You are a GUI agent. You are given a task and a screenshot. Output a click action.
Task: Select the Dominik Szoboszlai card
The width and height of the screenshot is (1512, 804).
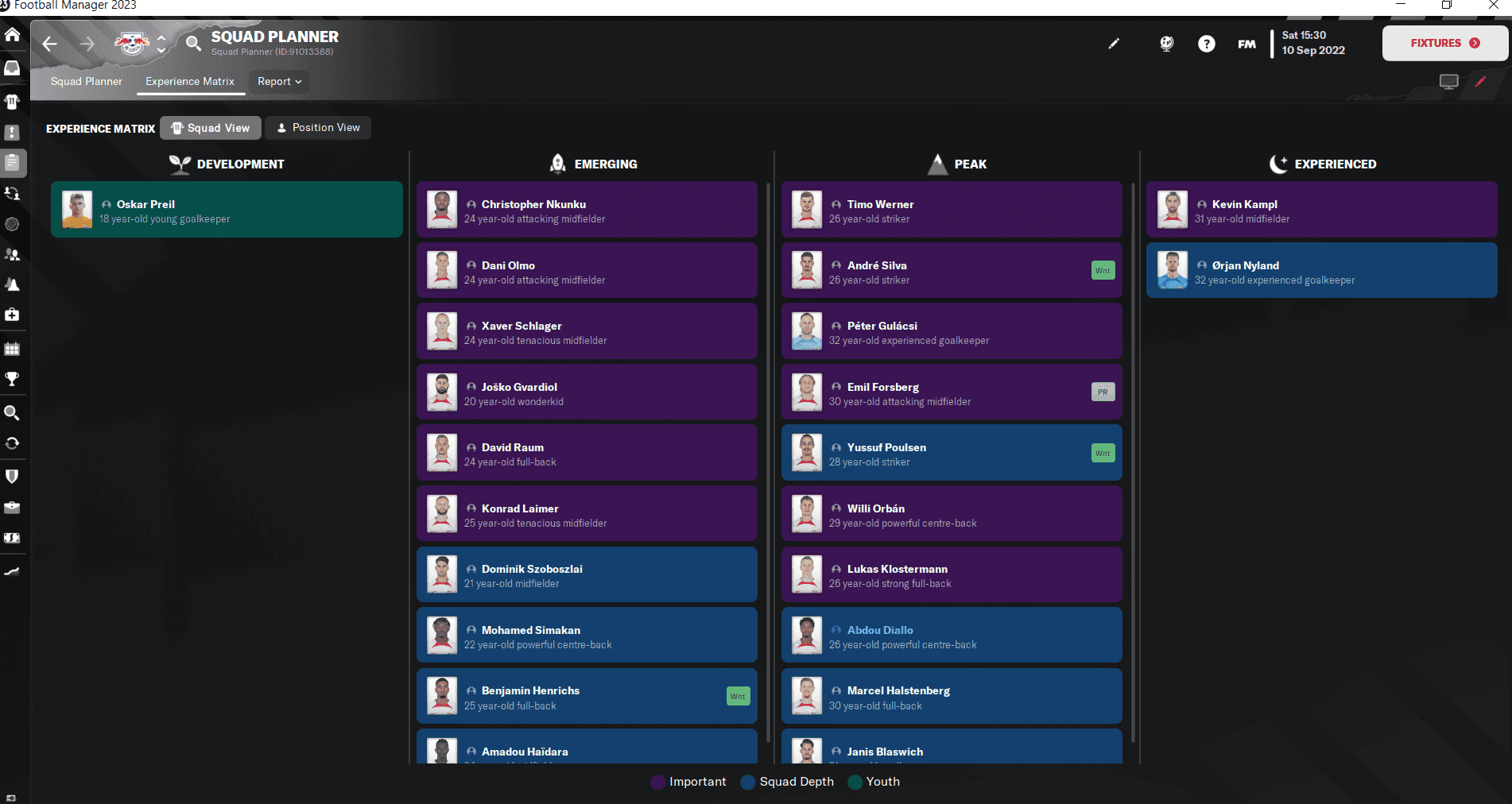[x=587, y=574]
